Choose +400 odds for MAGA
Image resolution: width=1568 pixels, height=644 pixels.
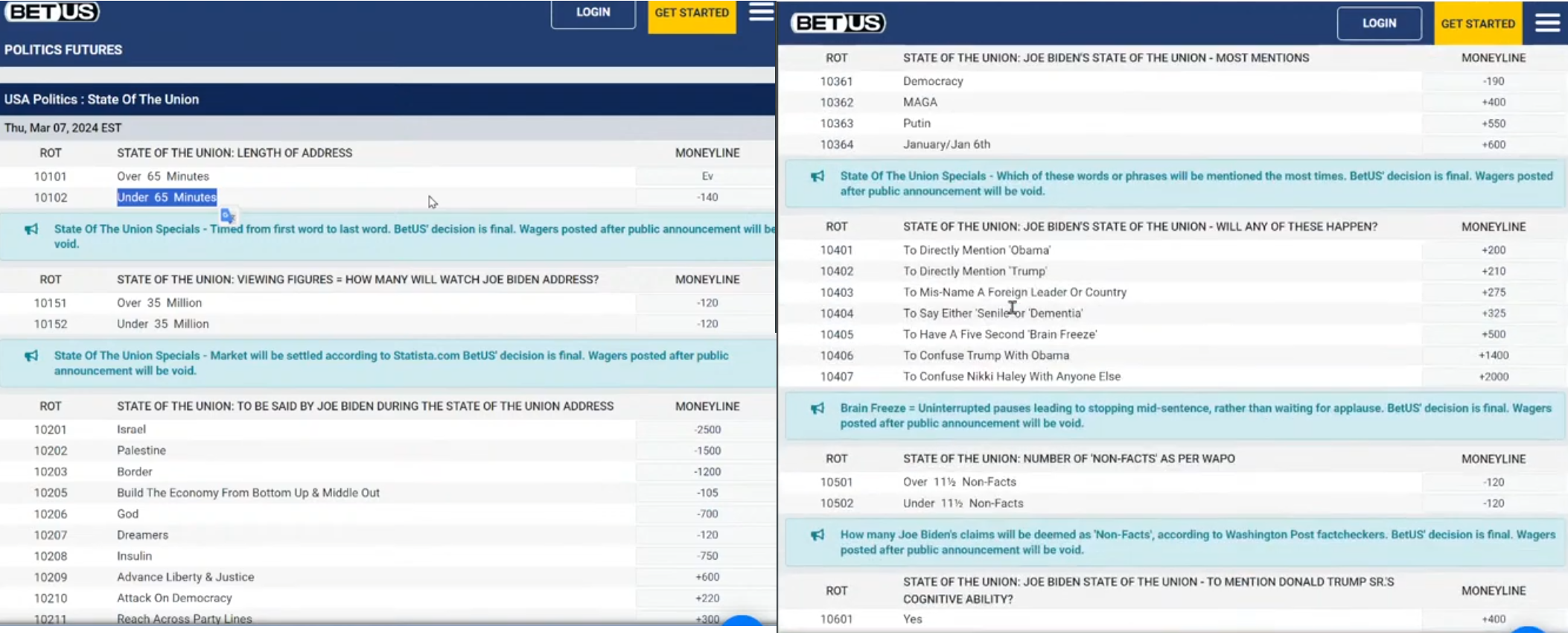pos(1493,102)
